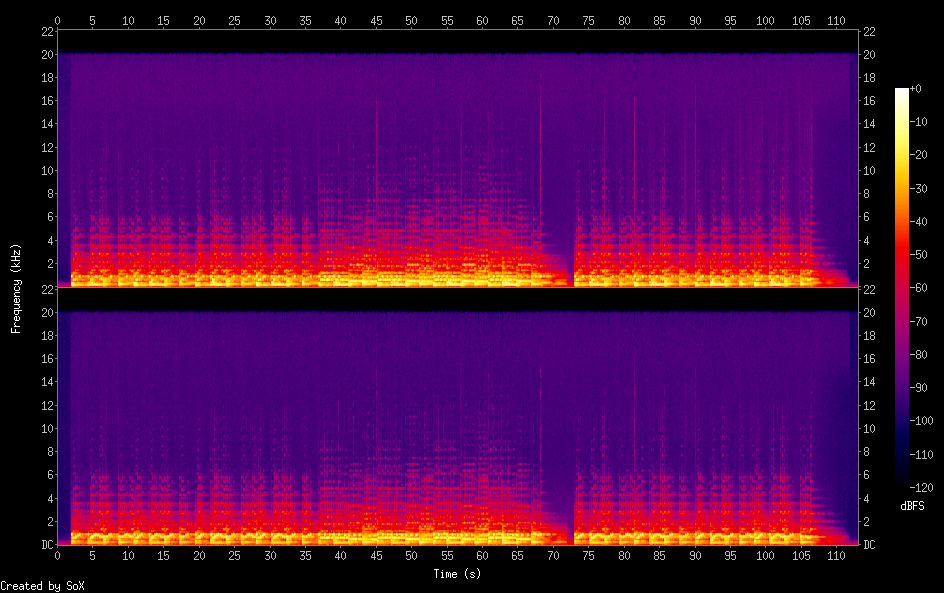Click "105" on the top time axis
Viewport: 944px width, 593px height.
(801, 20)
